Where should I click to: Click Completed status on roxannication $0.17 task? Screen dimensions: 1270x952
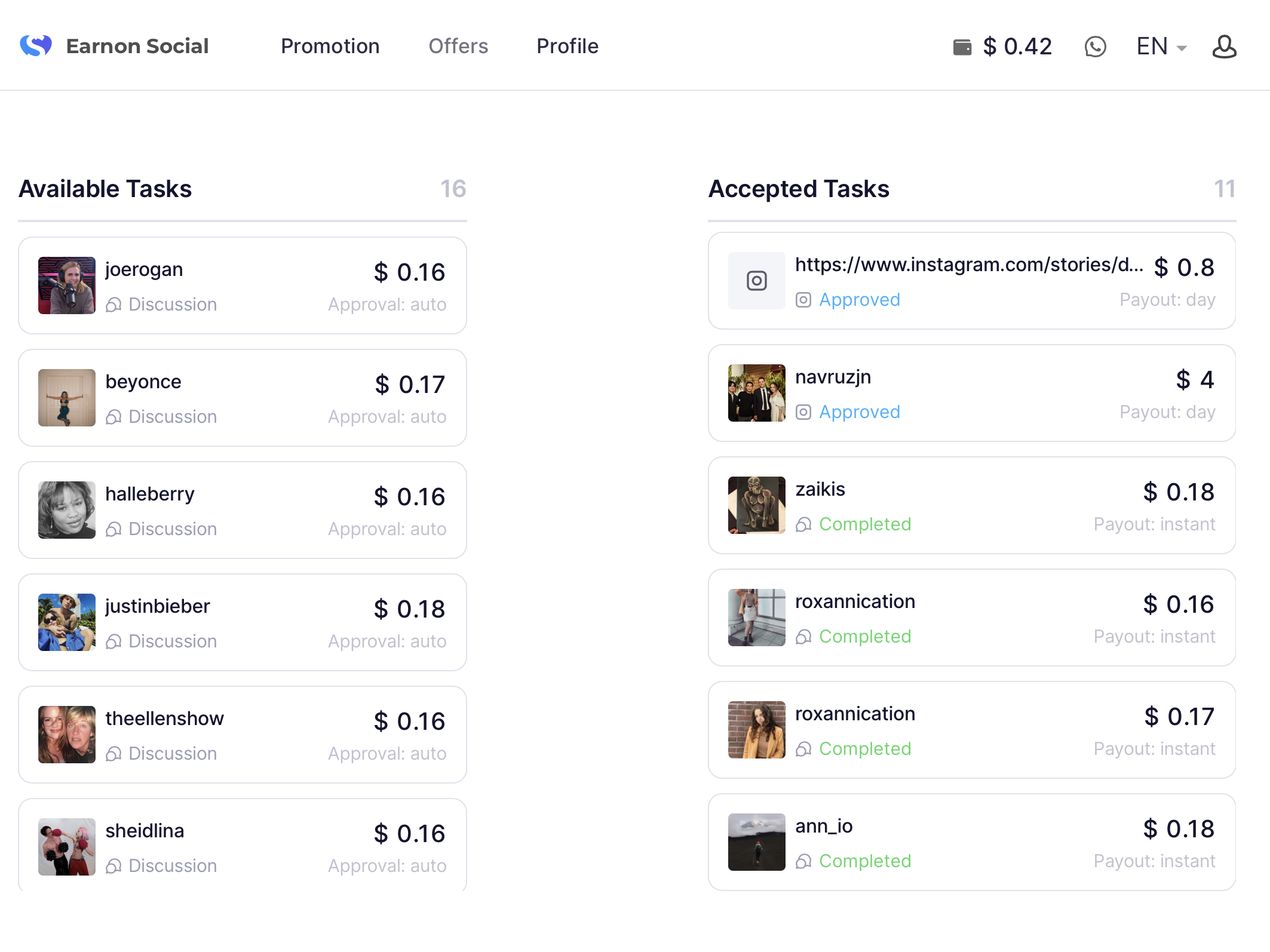pos(864,749)
